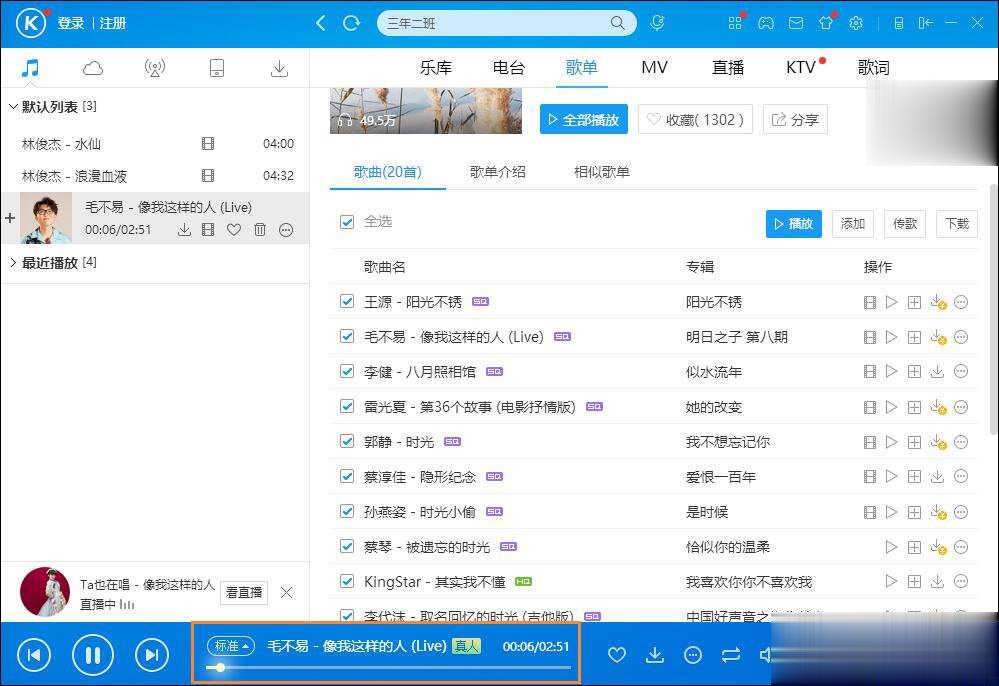This screenshot has width=999, height=686.
Task: Open the cloud music icon in sidebar
Action: (92, 67)
